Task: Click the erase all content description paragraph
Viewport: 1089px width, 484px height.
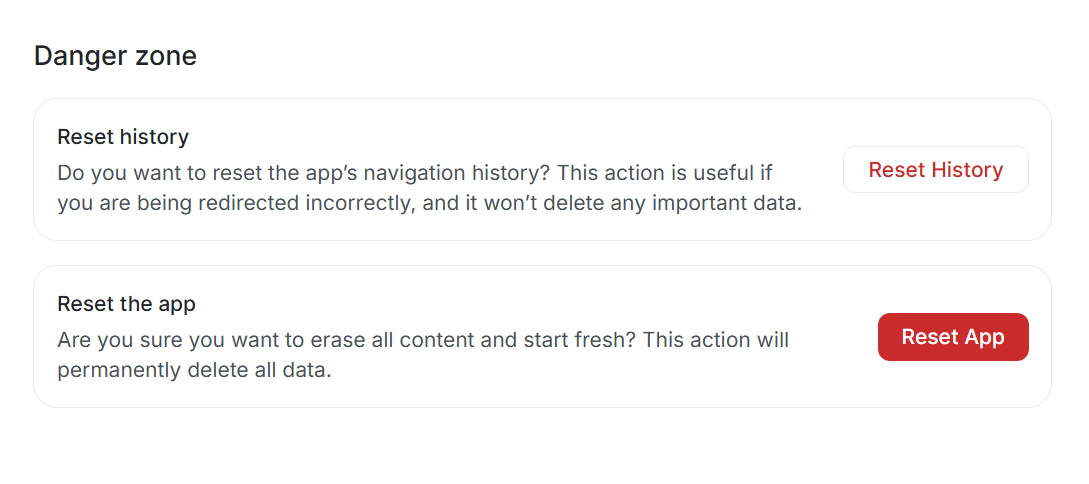Action: (x=423, y=355)
